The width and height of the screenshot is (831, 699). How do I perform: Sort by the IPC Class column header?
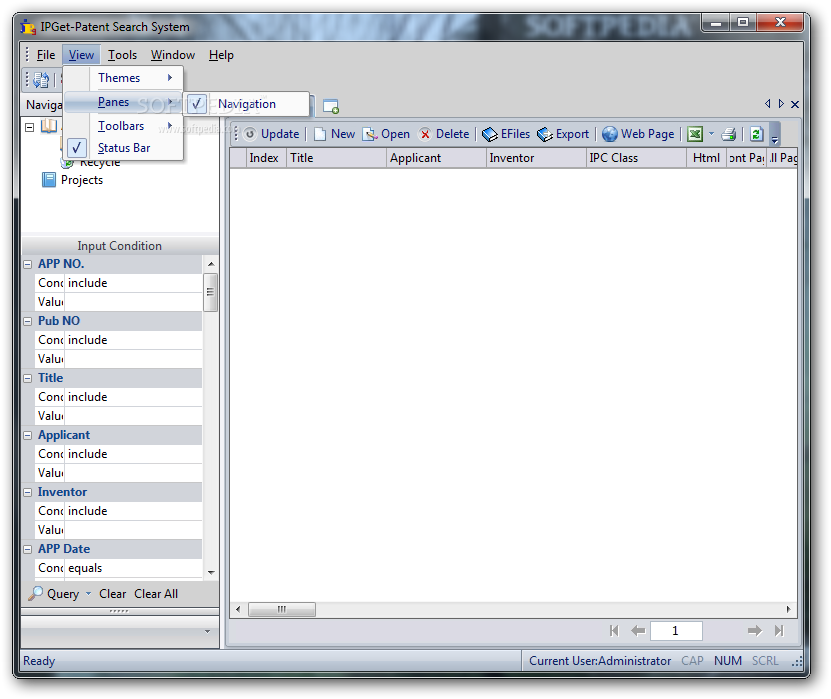coord(635,158)
